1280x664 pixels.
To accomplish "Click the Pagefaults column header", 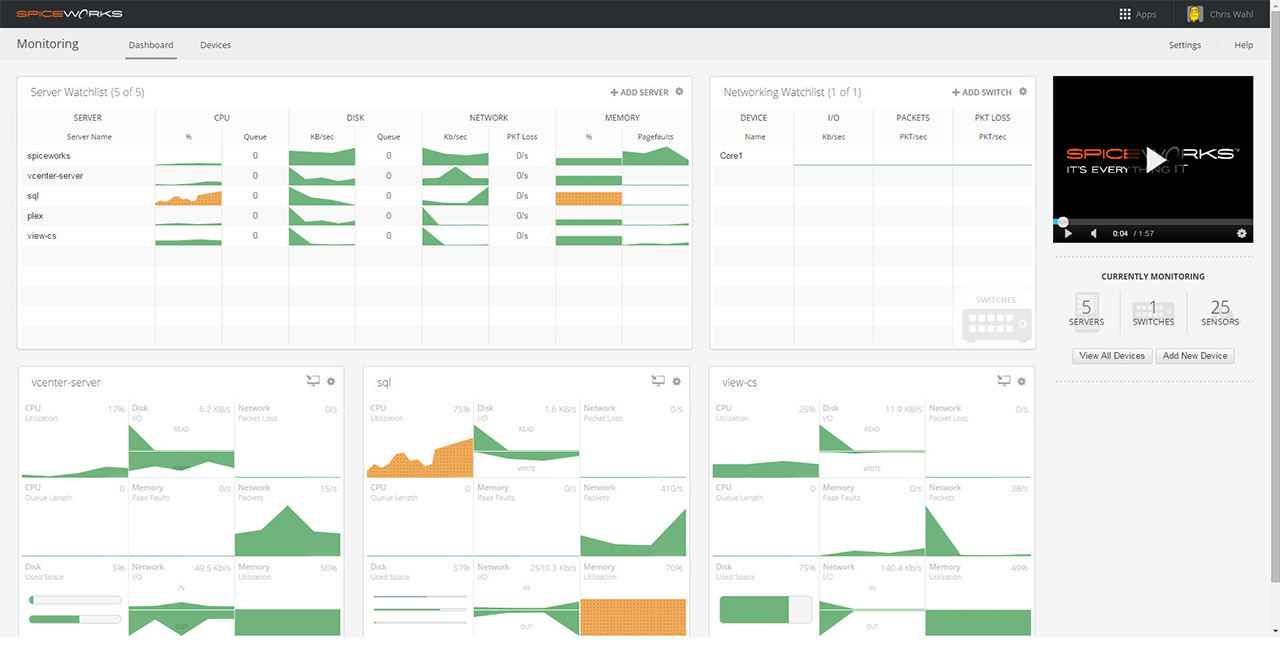I will (x=655, y=137).
